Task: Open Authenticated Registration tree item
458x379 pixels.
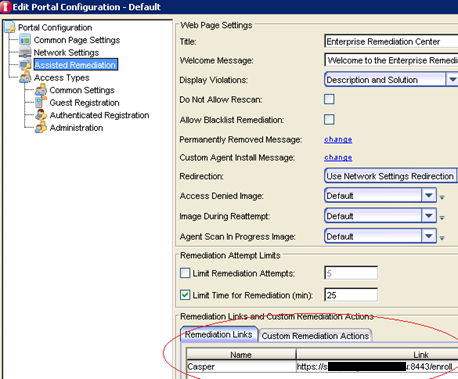Action: (99, 115)
